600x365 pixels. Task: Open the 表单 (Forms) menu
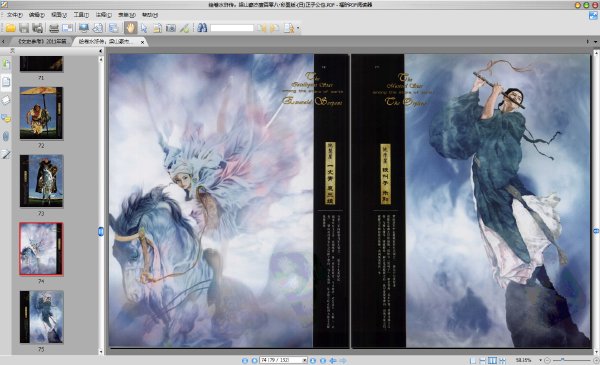point(126,15)
